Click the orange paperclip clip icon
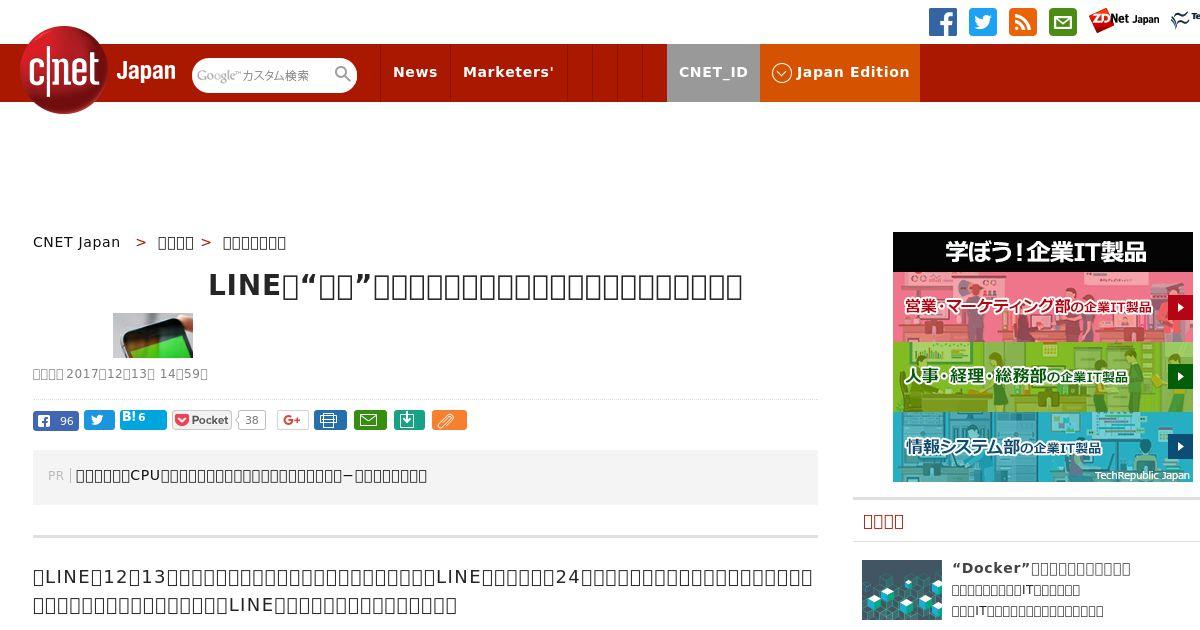This screenshot has height=630, width=1200. pyautogui.click(x=449, y=420)
